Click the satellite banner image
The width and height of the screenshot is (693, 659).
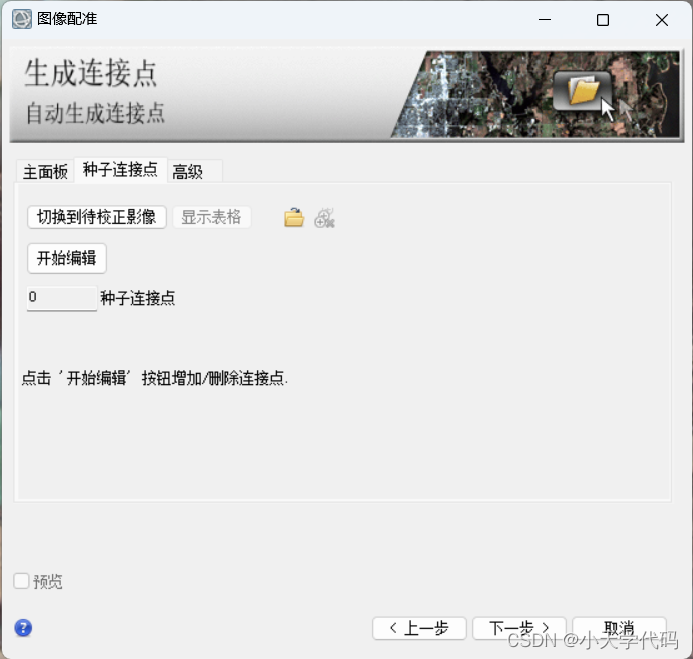536,94
